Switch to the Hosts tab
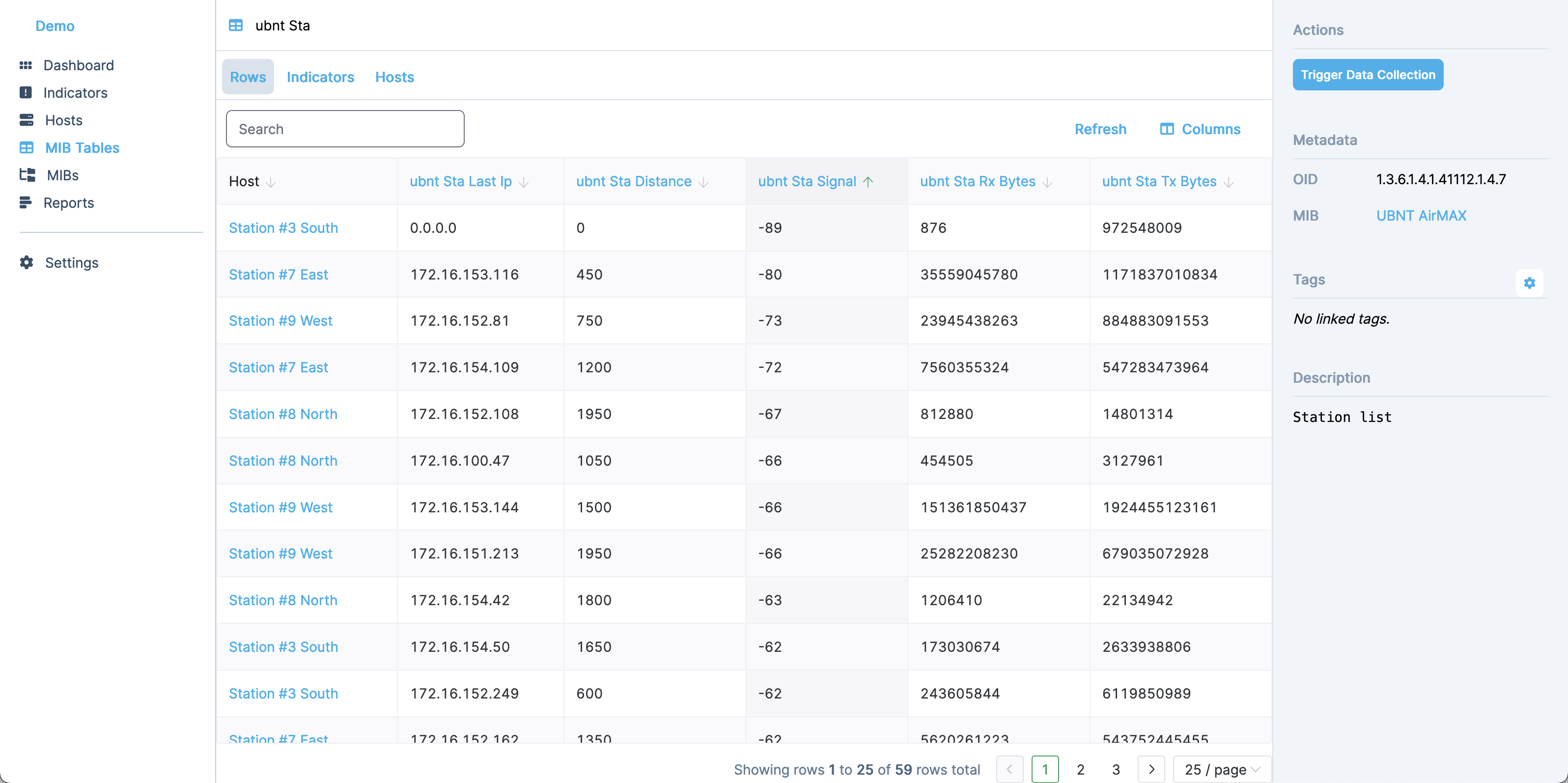Viewport: 1568px width, 783px height. [x=394, y=77]
